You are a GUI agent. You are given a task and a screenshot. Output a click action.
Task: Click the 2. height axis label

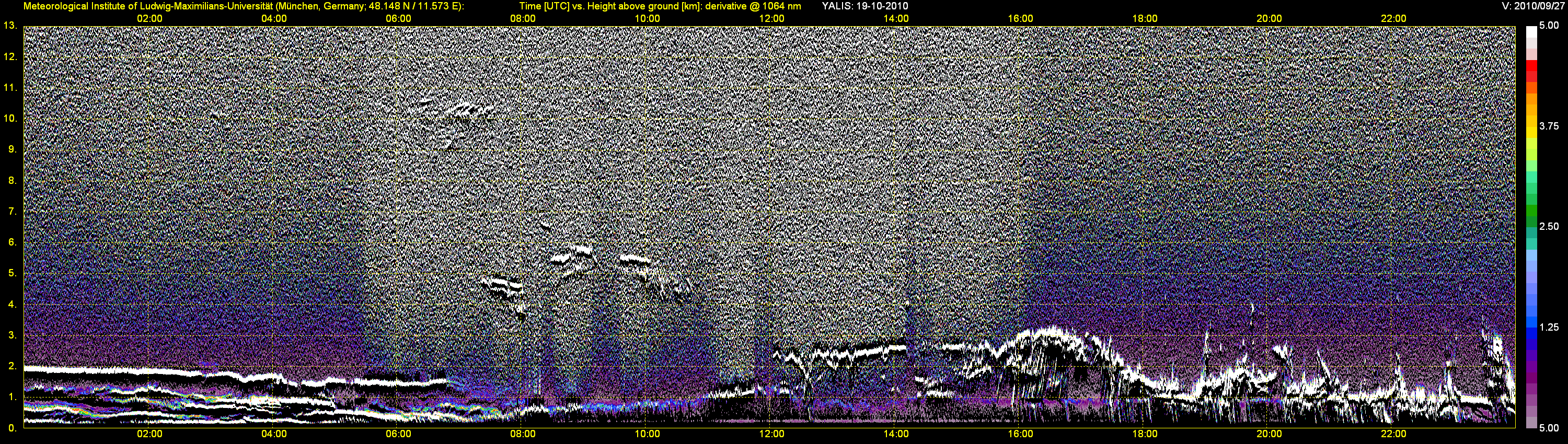click(13, 366)
